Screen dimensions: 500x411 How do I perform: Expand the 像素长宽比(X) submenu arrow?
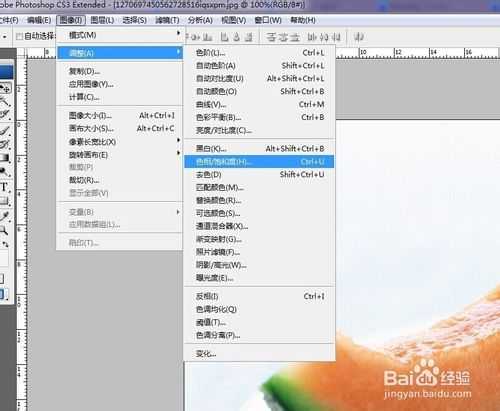coord(178,140)
